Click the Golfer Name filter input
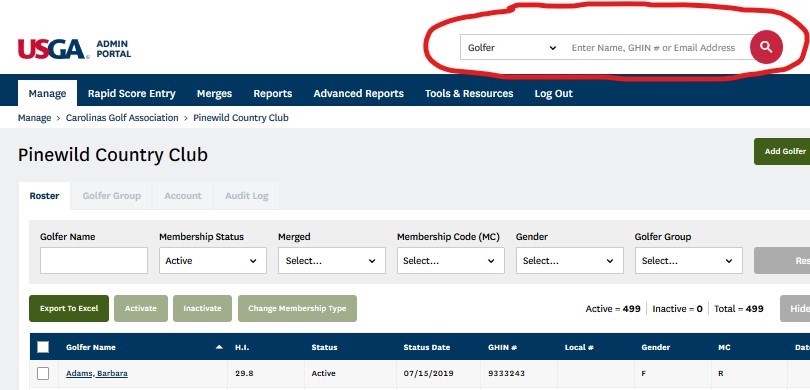The width and height of the screenshot is (810, 390). [94, 261]
